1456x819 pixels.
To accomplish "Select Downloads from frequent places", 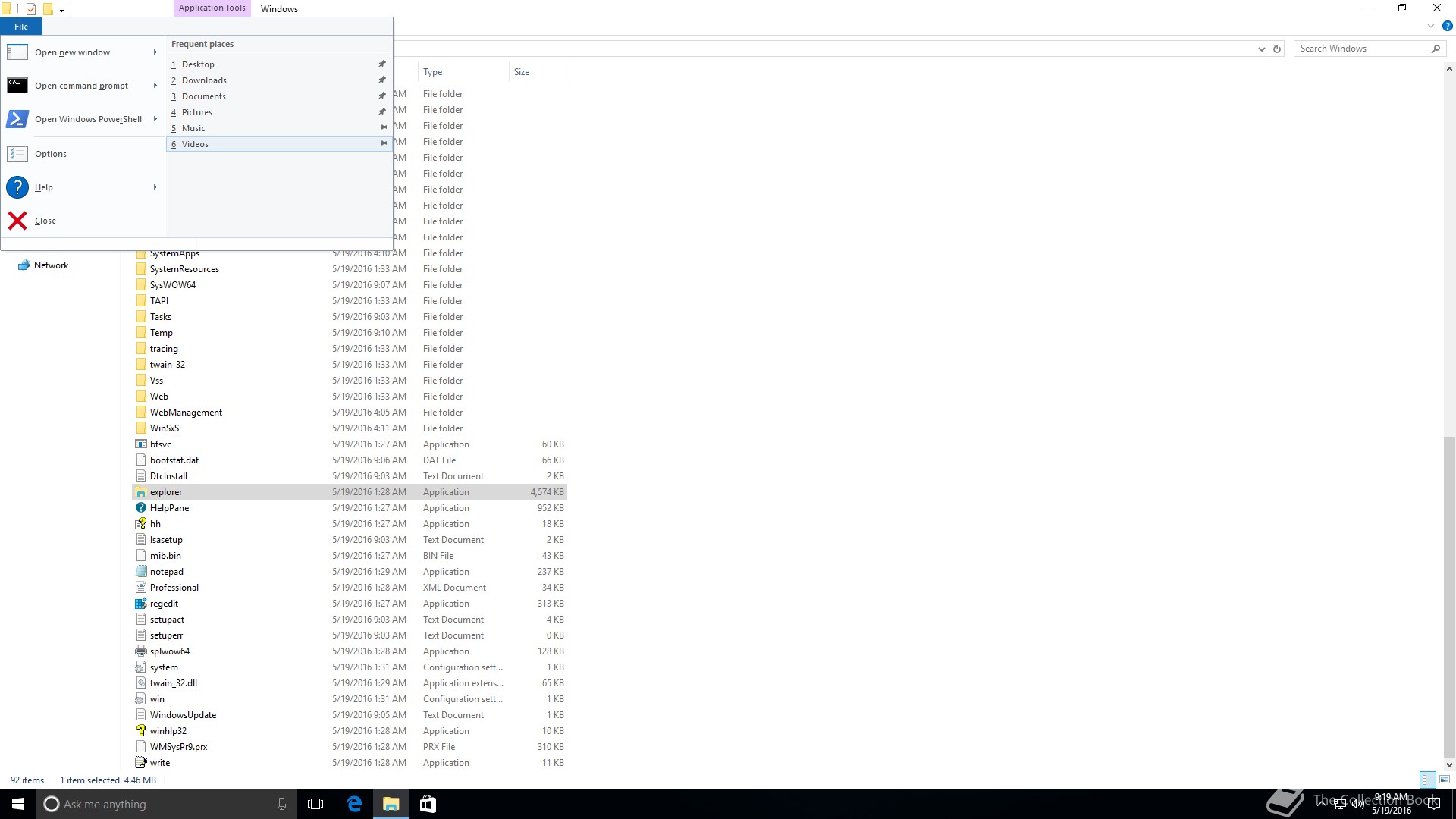I will click(278, 80).
